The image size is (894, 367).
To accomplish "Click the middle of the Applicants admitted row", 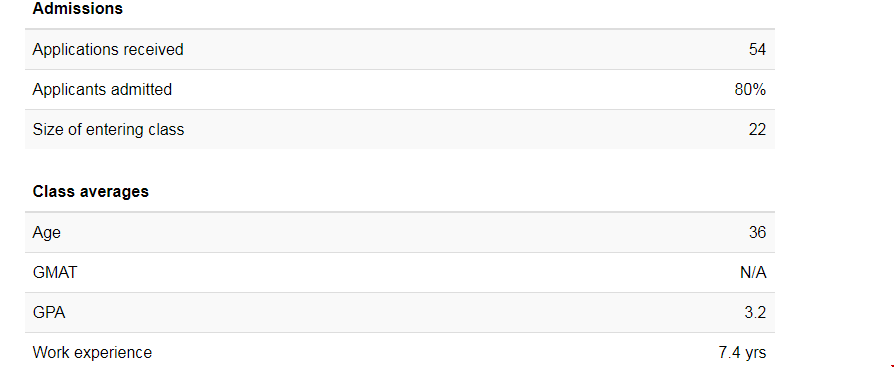I will pos(400,89).
